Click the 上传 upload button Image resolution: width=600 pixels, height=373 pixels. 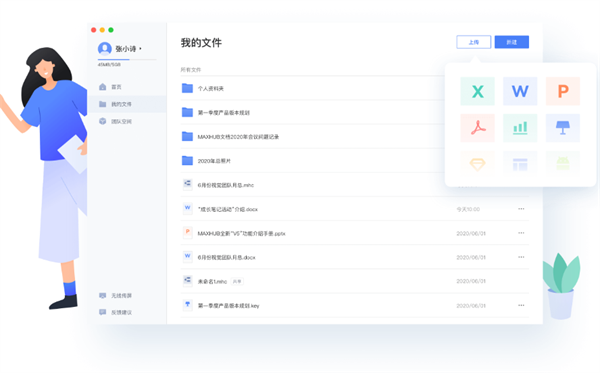(473, 42)
